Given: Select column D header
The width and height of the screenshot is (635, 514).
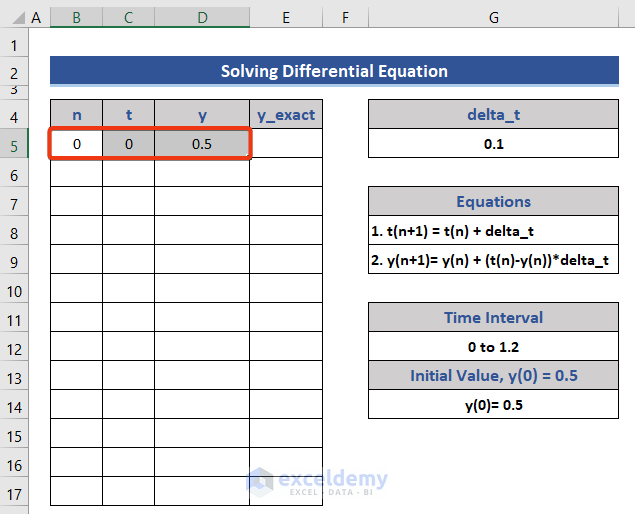Looking at the screenshot, I should 202,17.
